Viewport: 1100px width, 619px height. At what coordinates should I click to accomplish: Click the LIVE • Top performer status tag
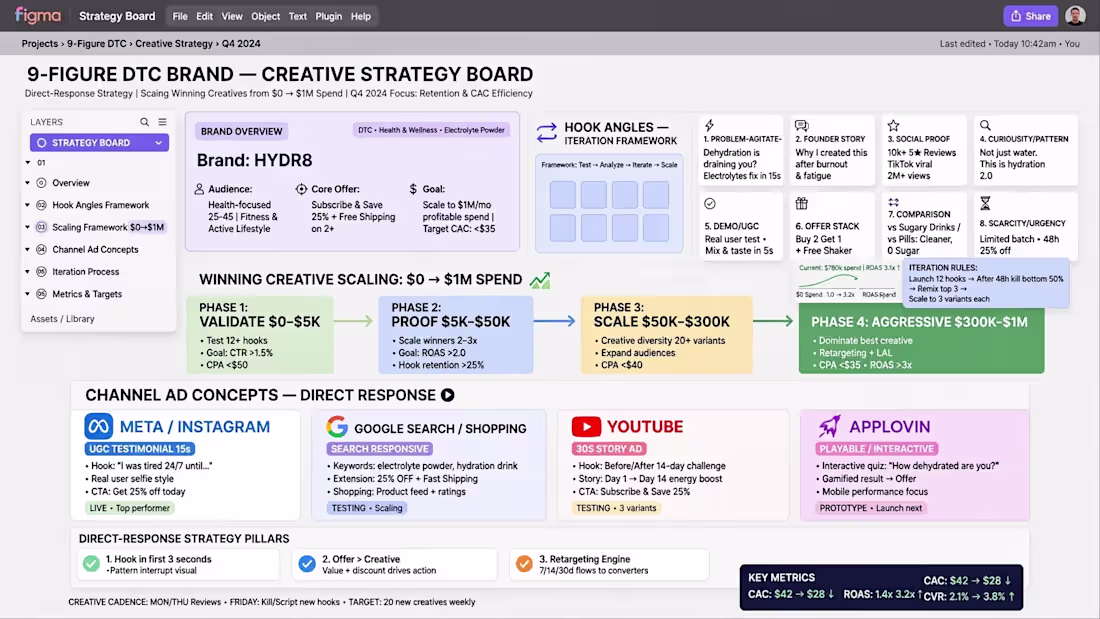pos(130,508)
